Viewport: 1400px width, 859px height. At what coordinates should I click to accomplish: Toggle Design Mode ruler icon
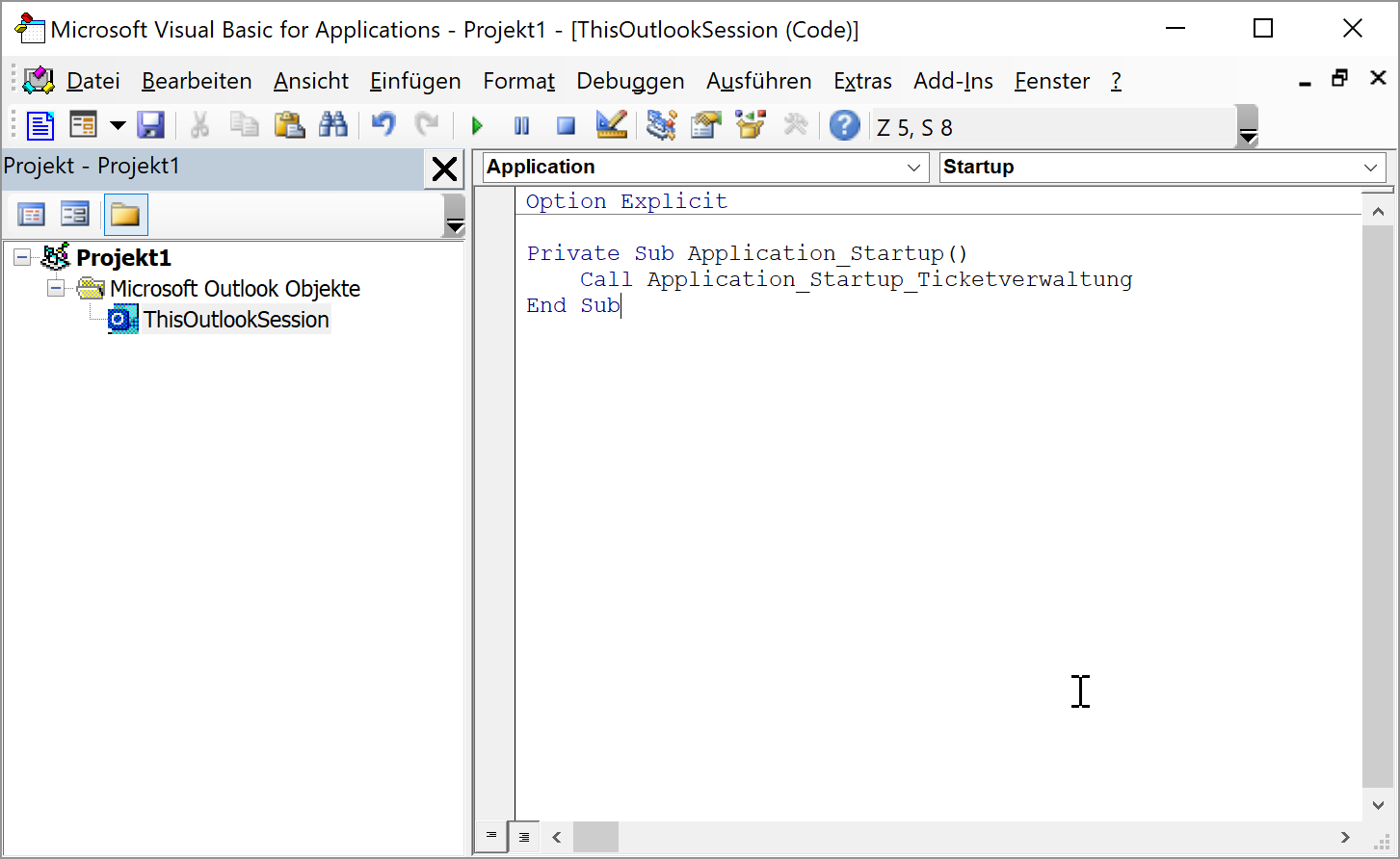[611, 125]
